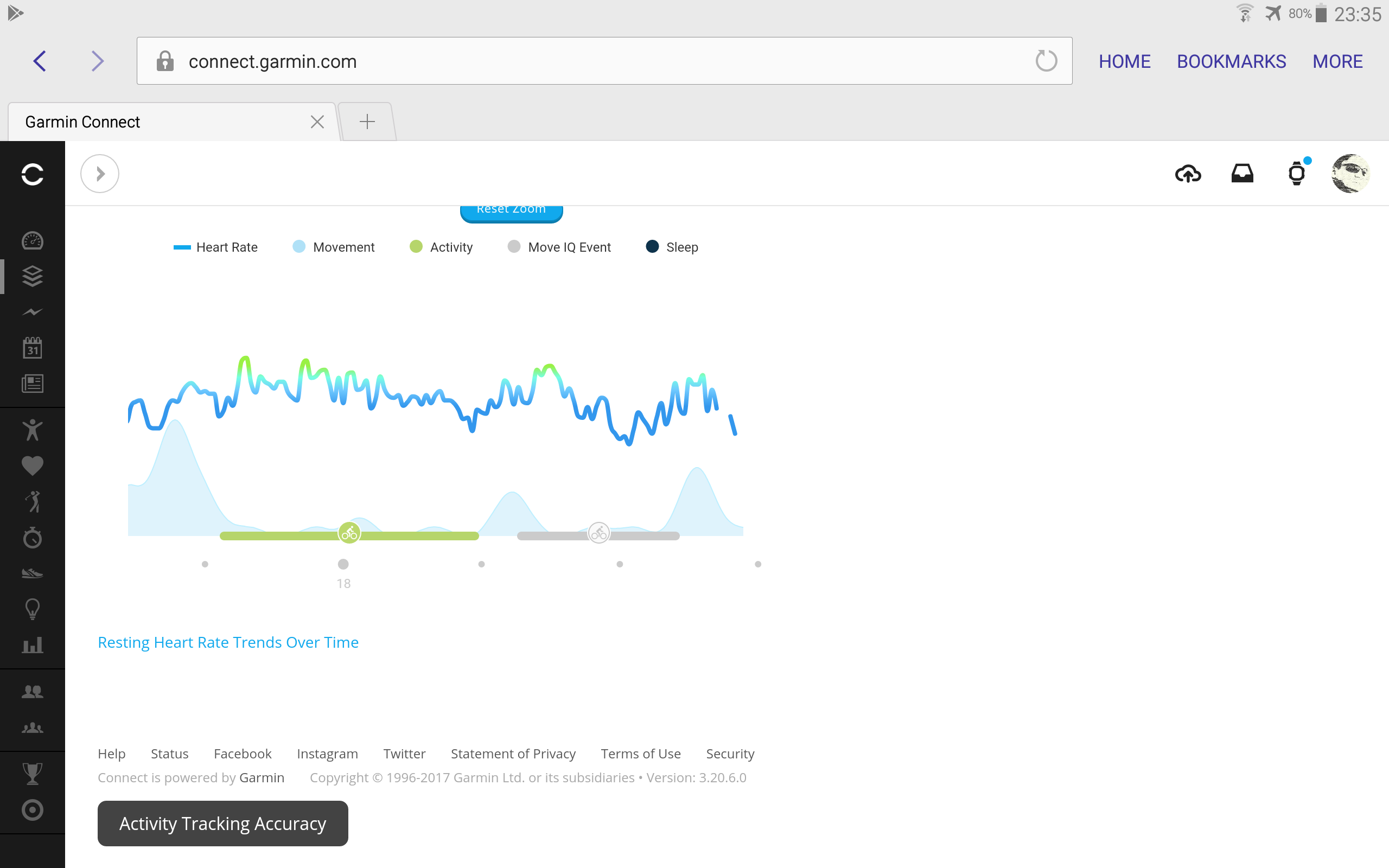Click the Reset Zoom button

[x=512, y=213]
